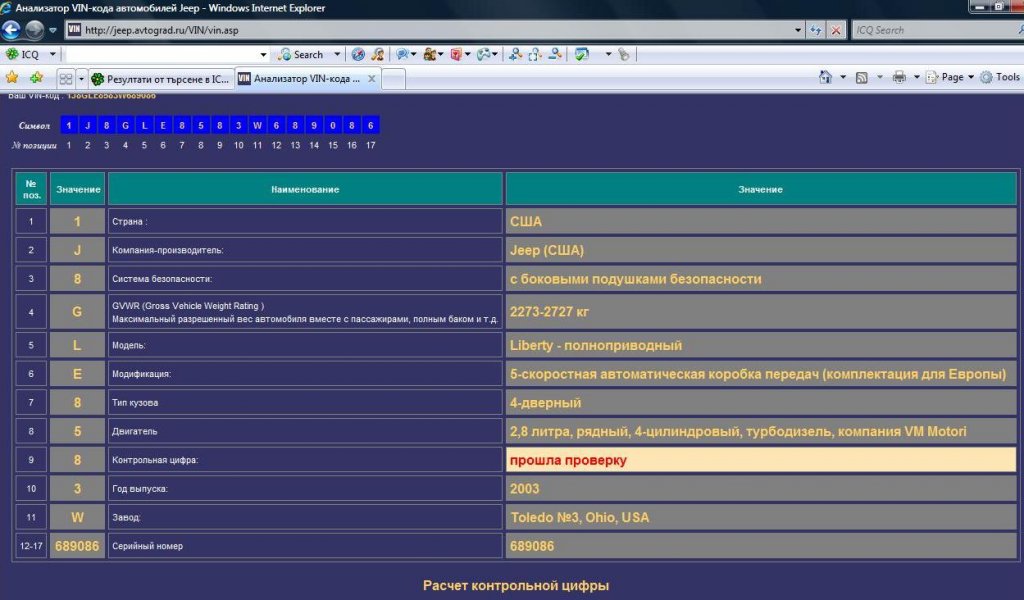Click the 'США' country value
Image resolution: width=1024 pixels, height=600 pixels.
pos(526,222)
